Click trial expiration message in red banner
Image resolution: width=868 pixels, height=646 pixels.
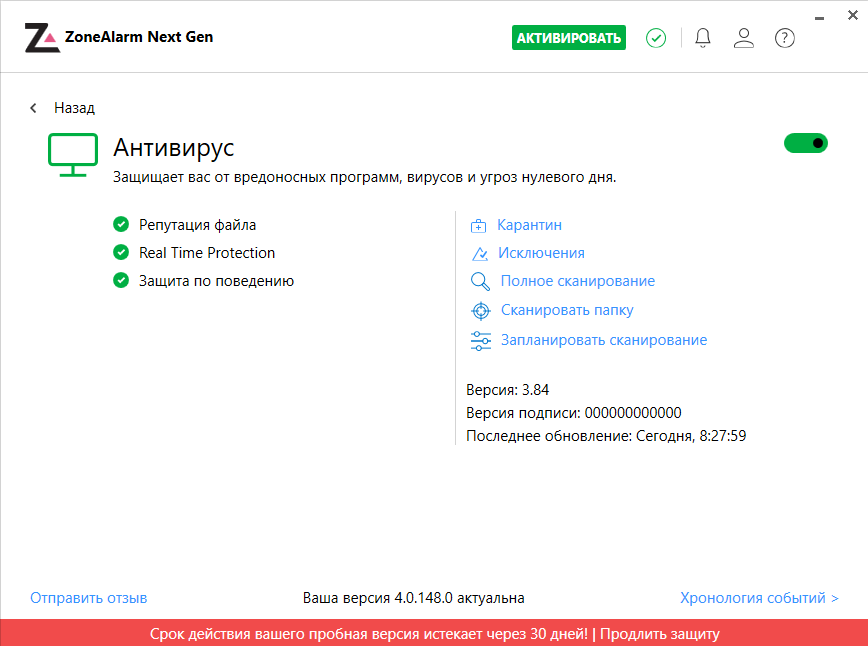[x=369, y=633]
